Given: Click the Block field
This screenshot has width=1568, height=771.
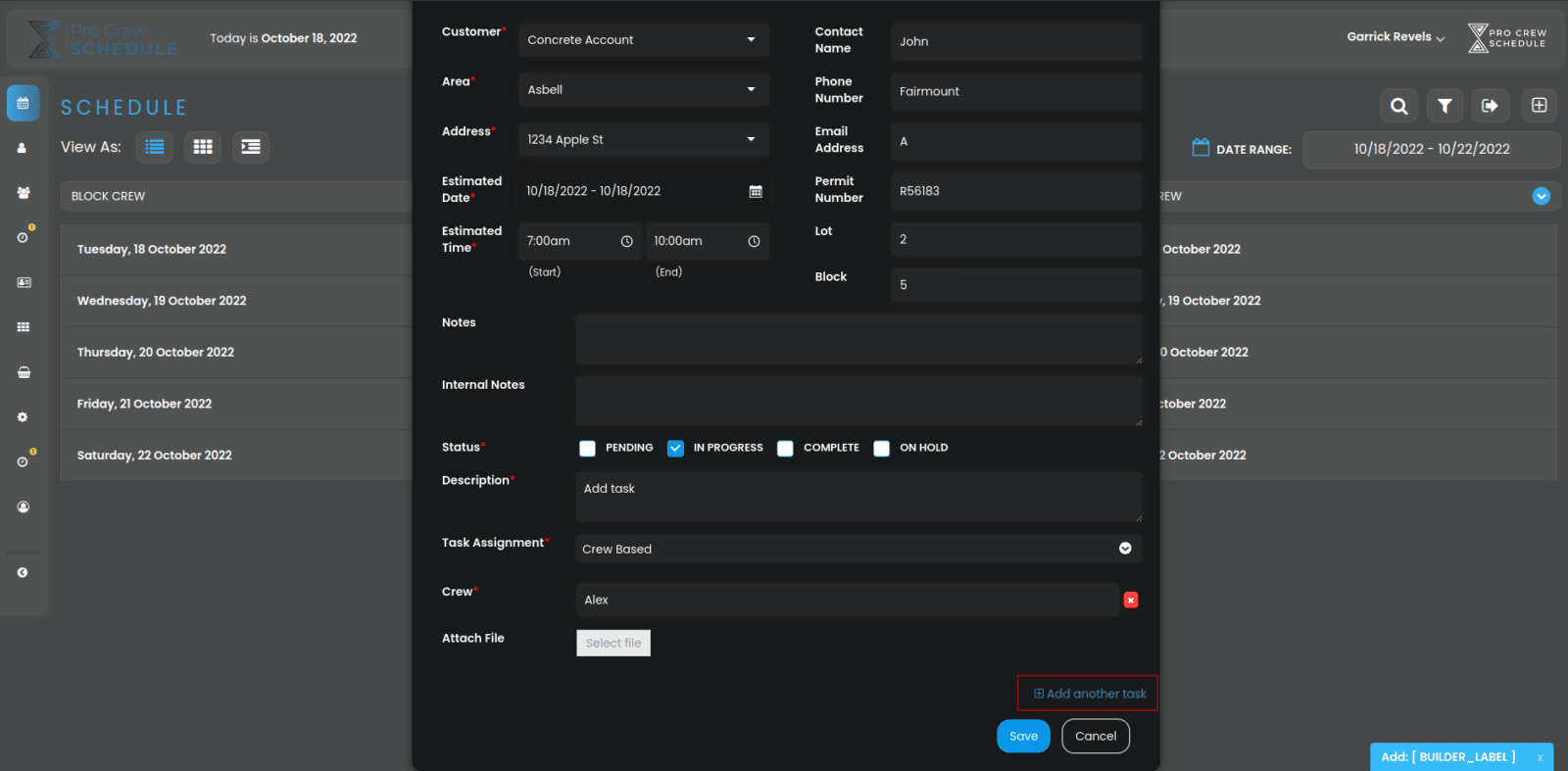Looking at the screenshot, I should coord(1016,284).
